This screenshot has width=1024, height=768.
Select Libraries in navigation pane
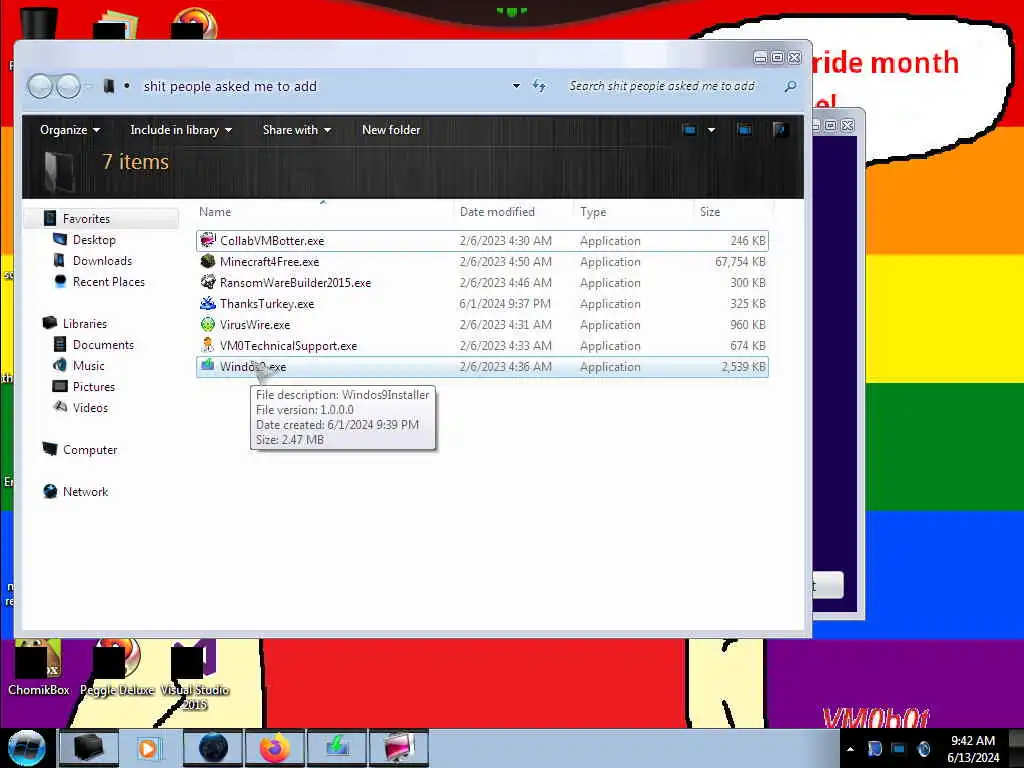point(84,323)
